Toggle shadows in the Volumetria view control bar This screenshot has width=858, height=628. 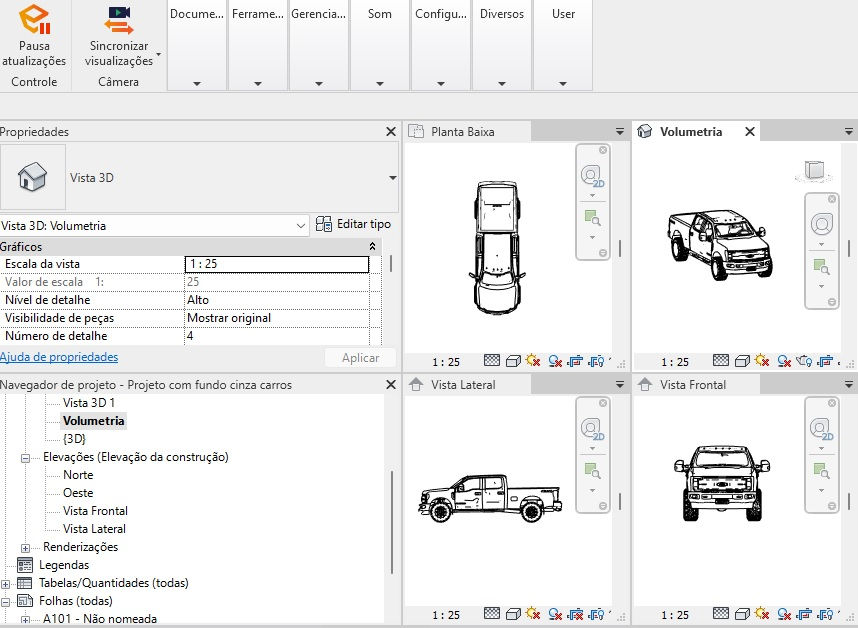point(783,357)
